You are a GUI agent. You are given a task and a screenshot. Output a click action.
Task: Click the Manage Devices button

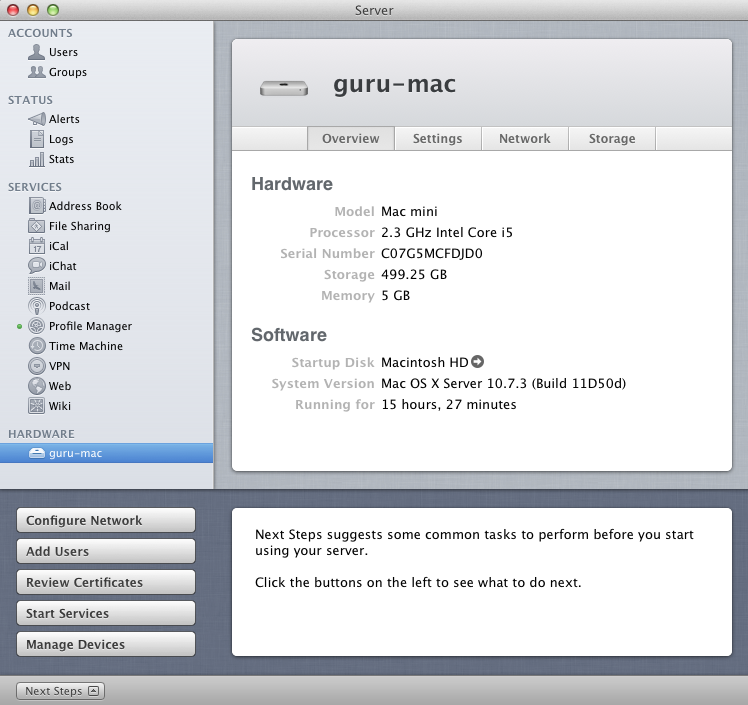point(106,644)
